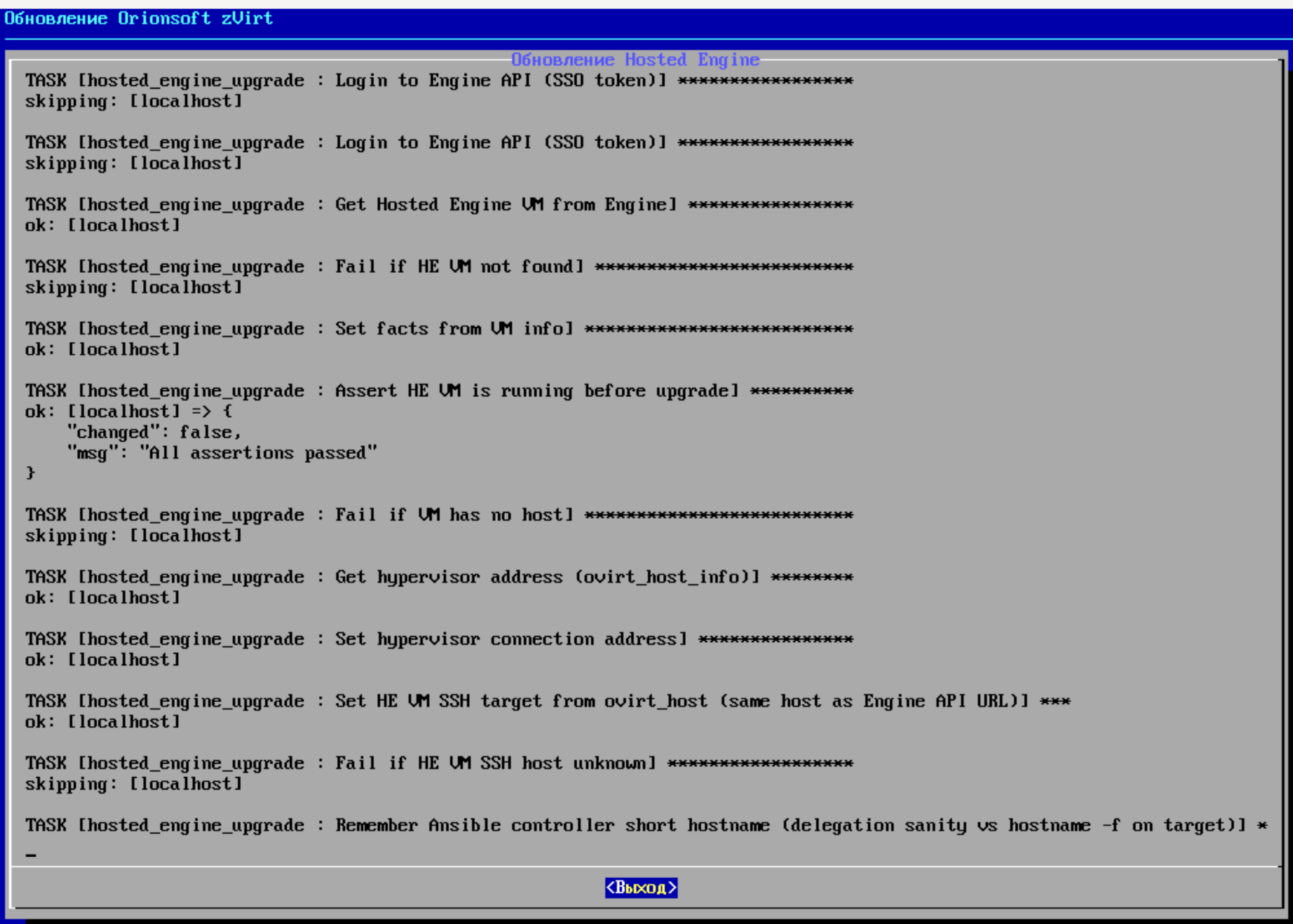
Task: Click the closing brace after the assertion output
Action: click(x=30, y=473)
